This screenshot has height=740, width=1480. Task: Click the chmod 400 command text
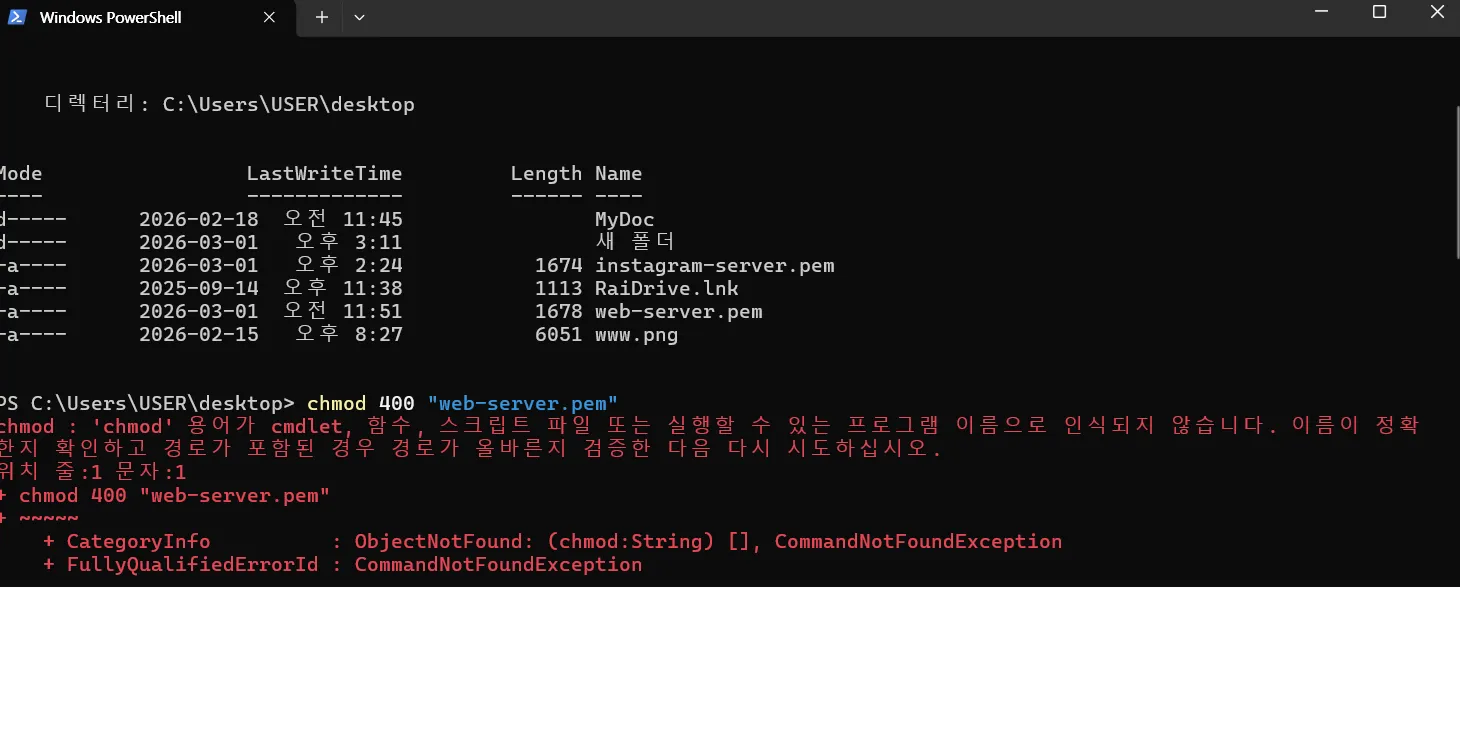360,403
